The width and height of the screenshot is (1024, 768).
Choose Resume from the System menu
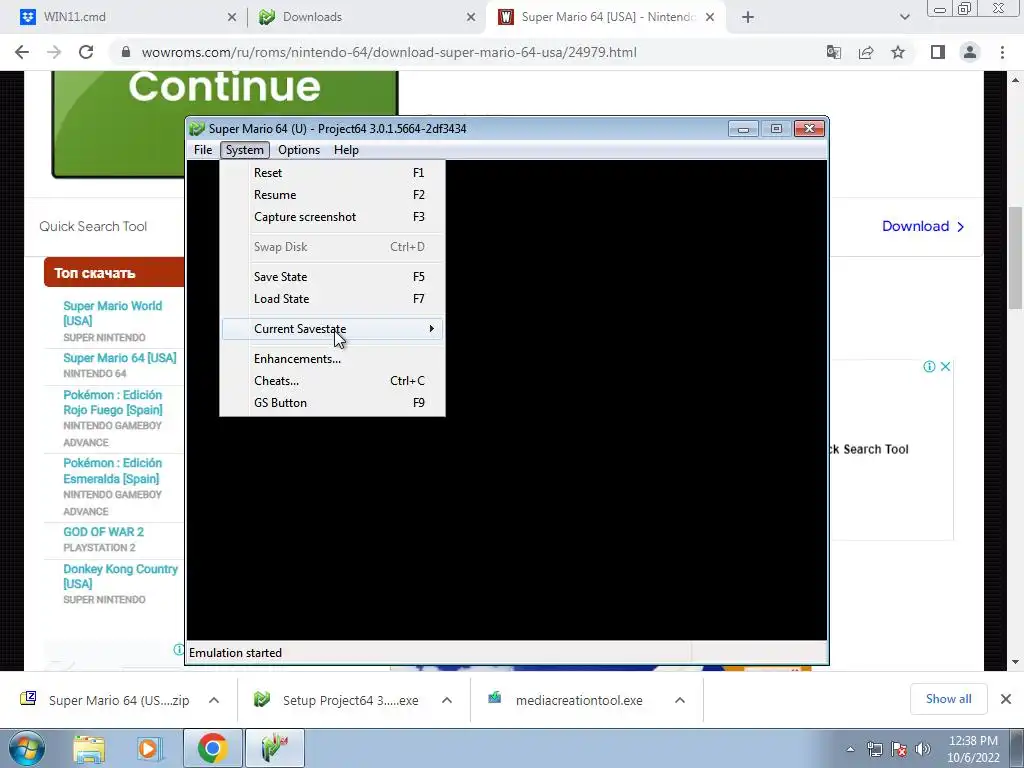tap(333, 195)
